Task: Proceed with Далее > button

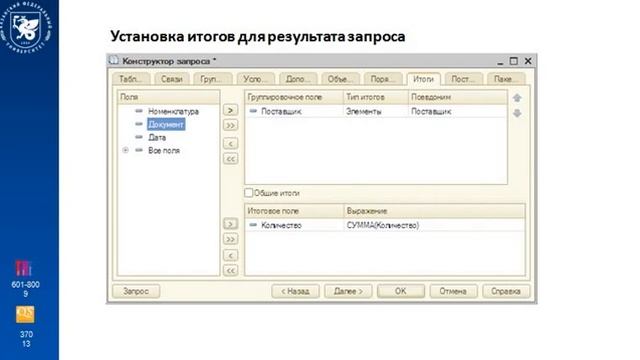Action: tap(348, 291)
